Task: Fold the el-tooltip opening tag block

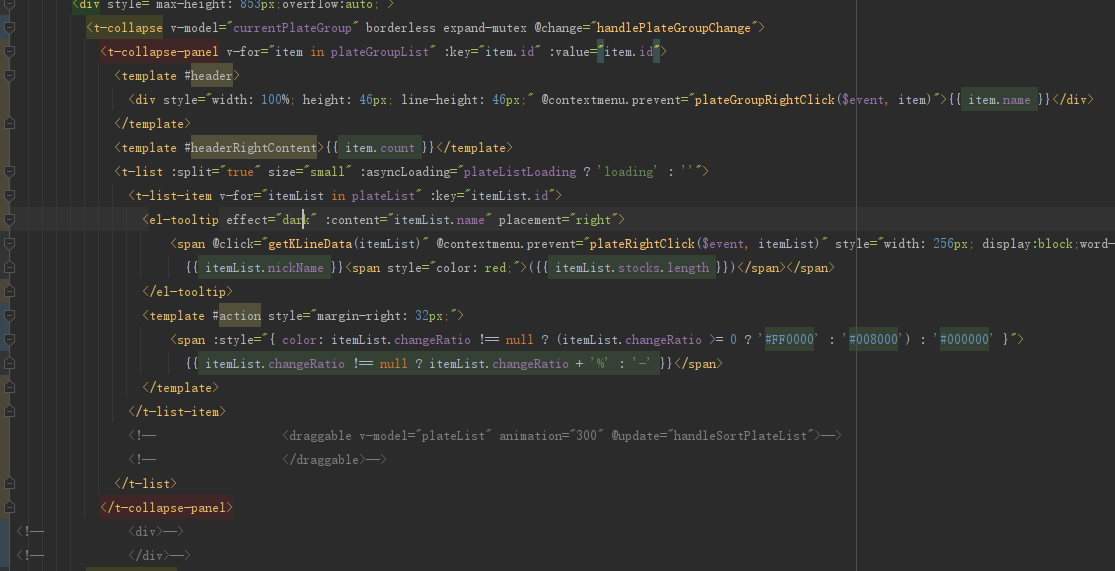Action: click(9, 220)
